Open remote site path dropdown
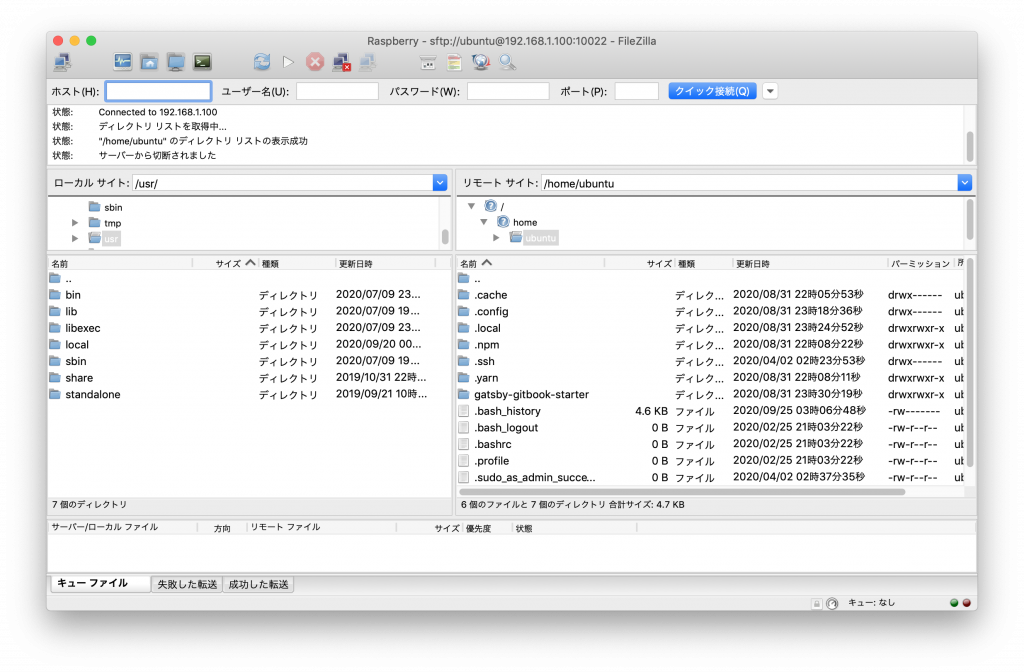Image resolution: width=1024 pixels, height=672 pixels. click(965, 183)
